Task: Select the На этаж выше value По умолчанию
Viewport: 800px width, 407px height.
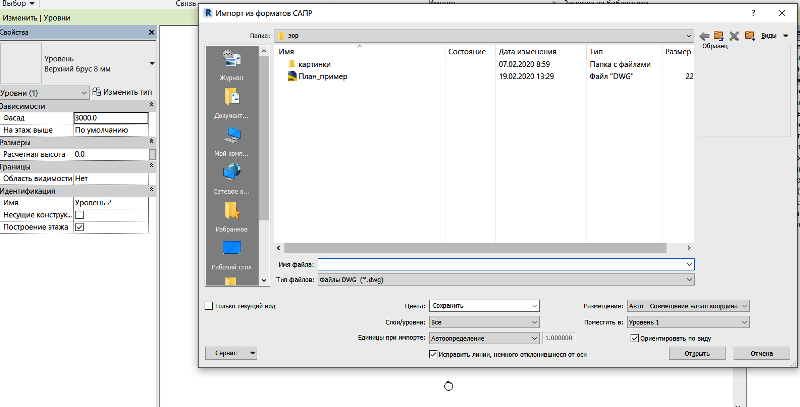Action: tap(111, 130)
